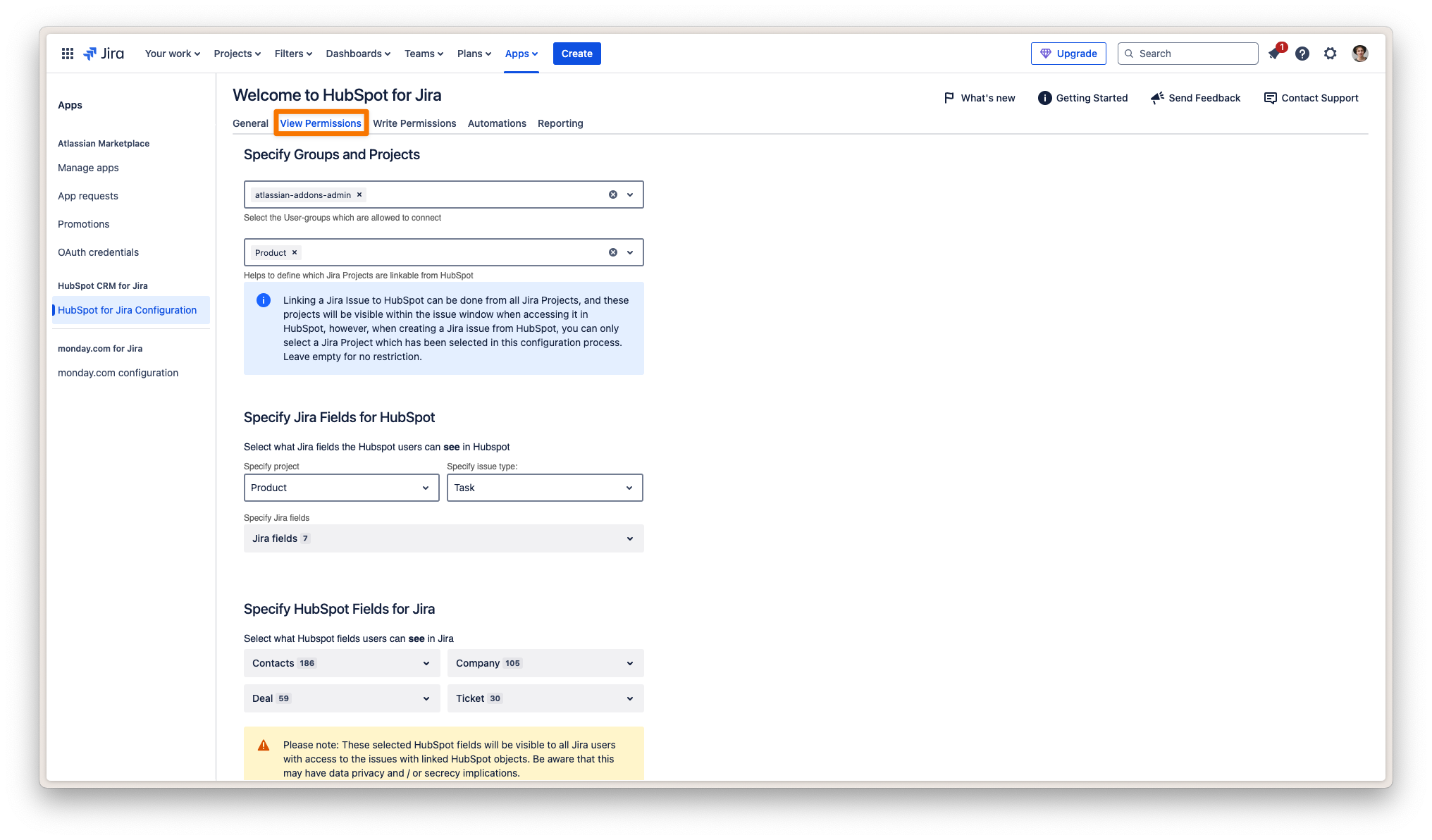Click the Send Feedback megaphone icon
This screenshot has width=1432, height=840.
pyautogui.click(x=1157, y=98)
